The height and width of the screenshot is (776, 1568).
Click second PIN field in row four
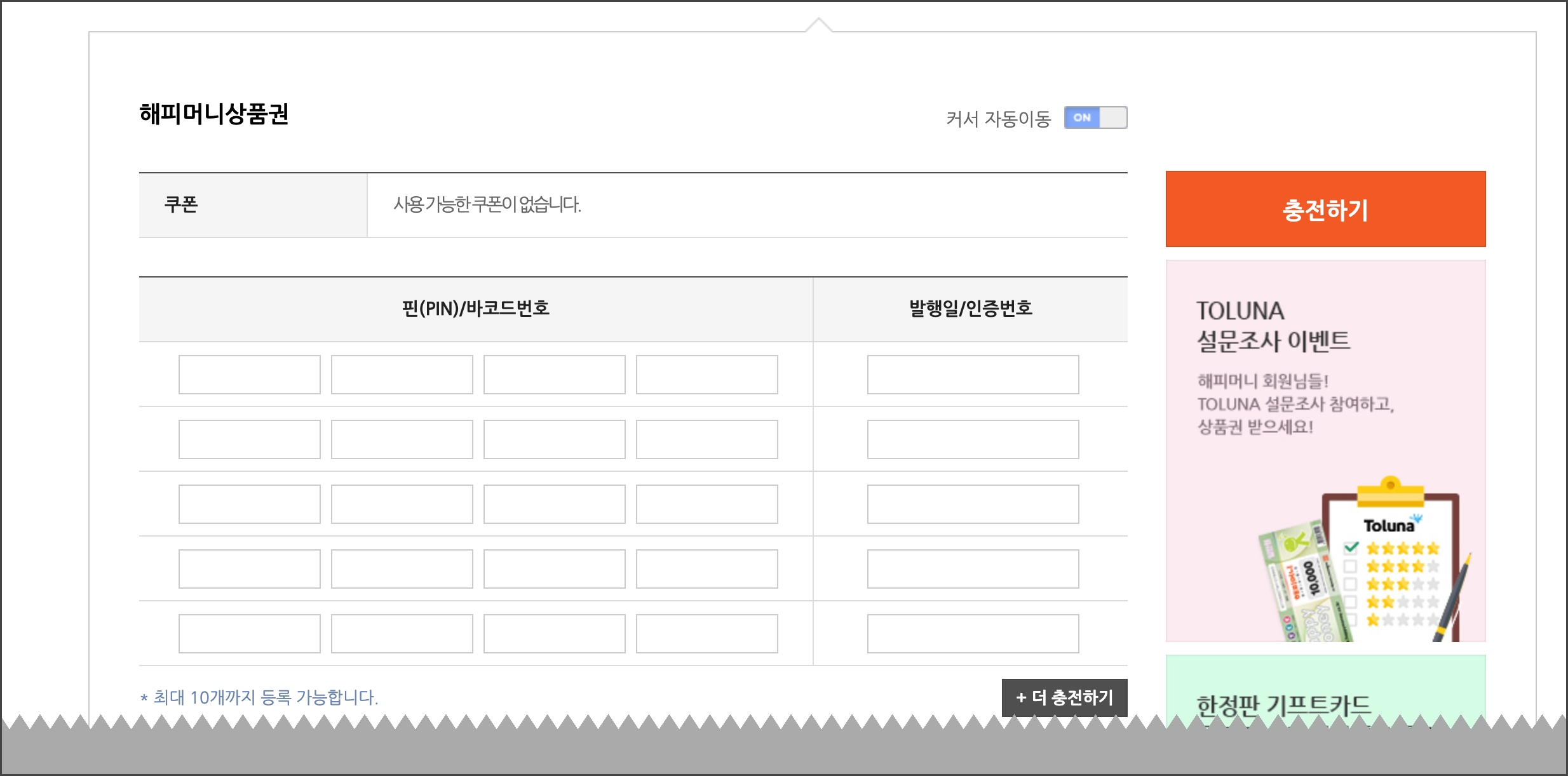point(402,569)
